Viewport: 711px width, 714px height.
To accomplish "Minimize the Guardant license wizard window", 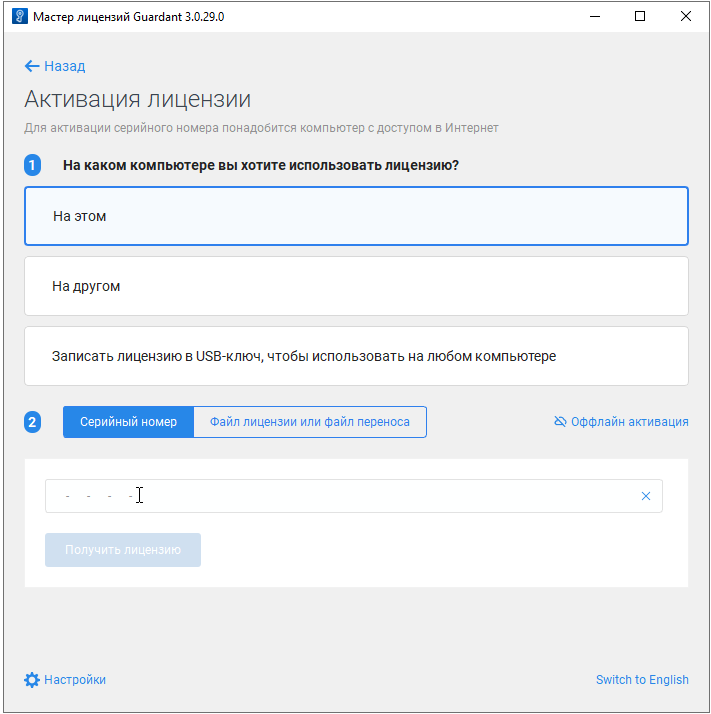I will point(594,17).
